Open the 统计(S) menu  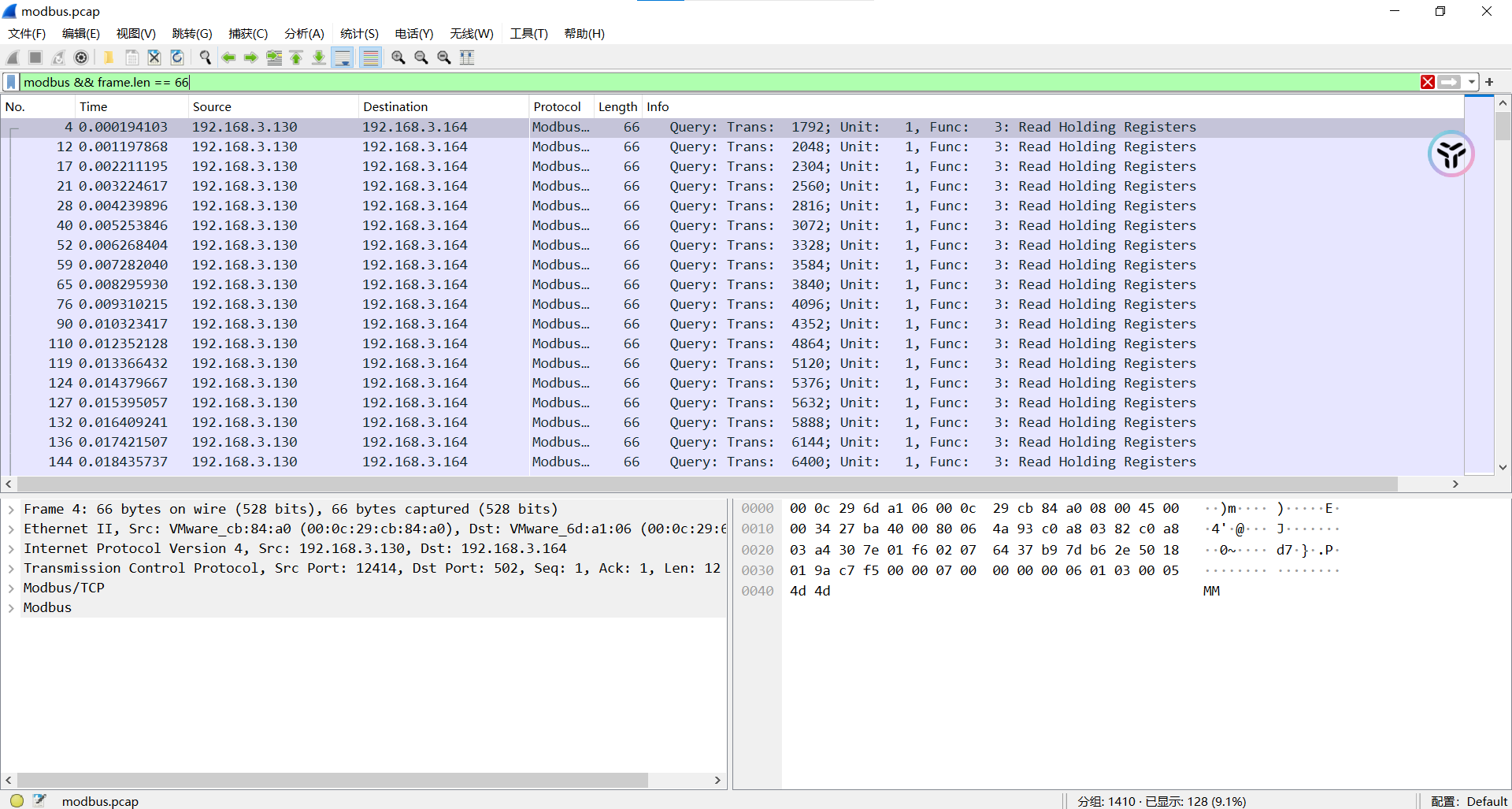coord(359,34)
